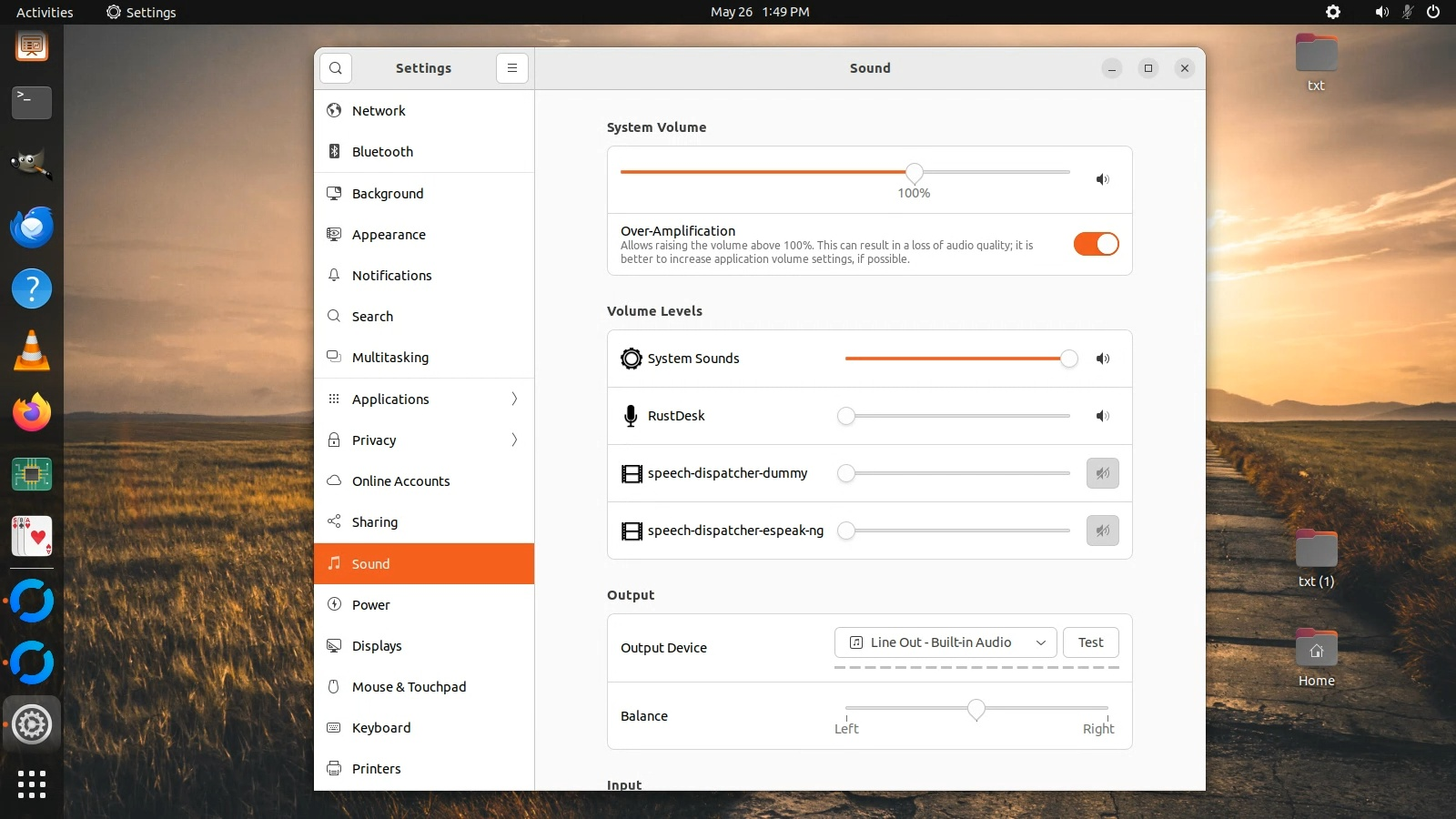Open the Settings hamburger menu
The width and height of the screenshot is (1456, 819).
(512, 68)
